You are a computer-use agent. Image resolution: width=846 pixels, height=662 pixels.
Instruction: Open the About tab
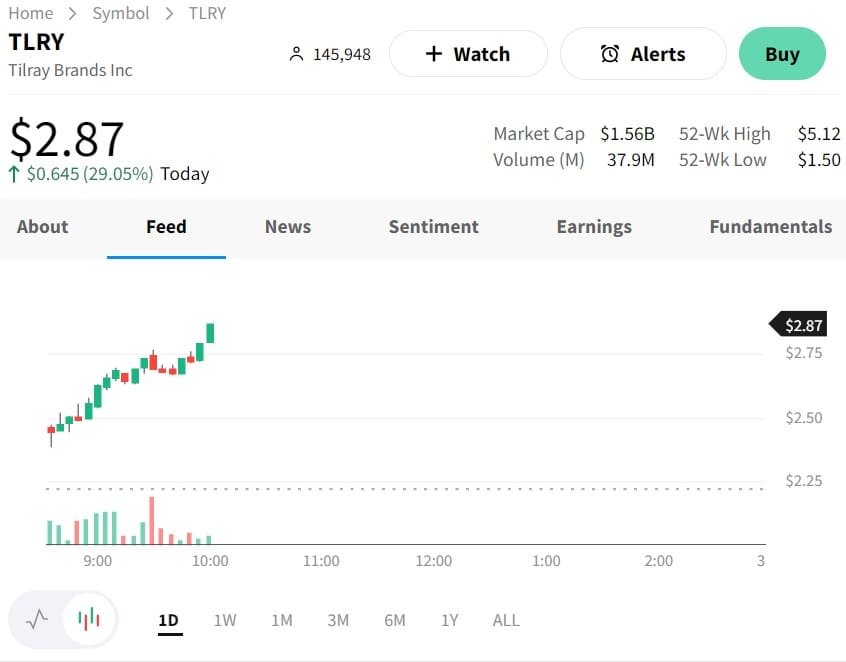coord(42,227)
